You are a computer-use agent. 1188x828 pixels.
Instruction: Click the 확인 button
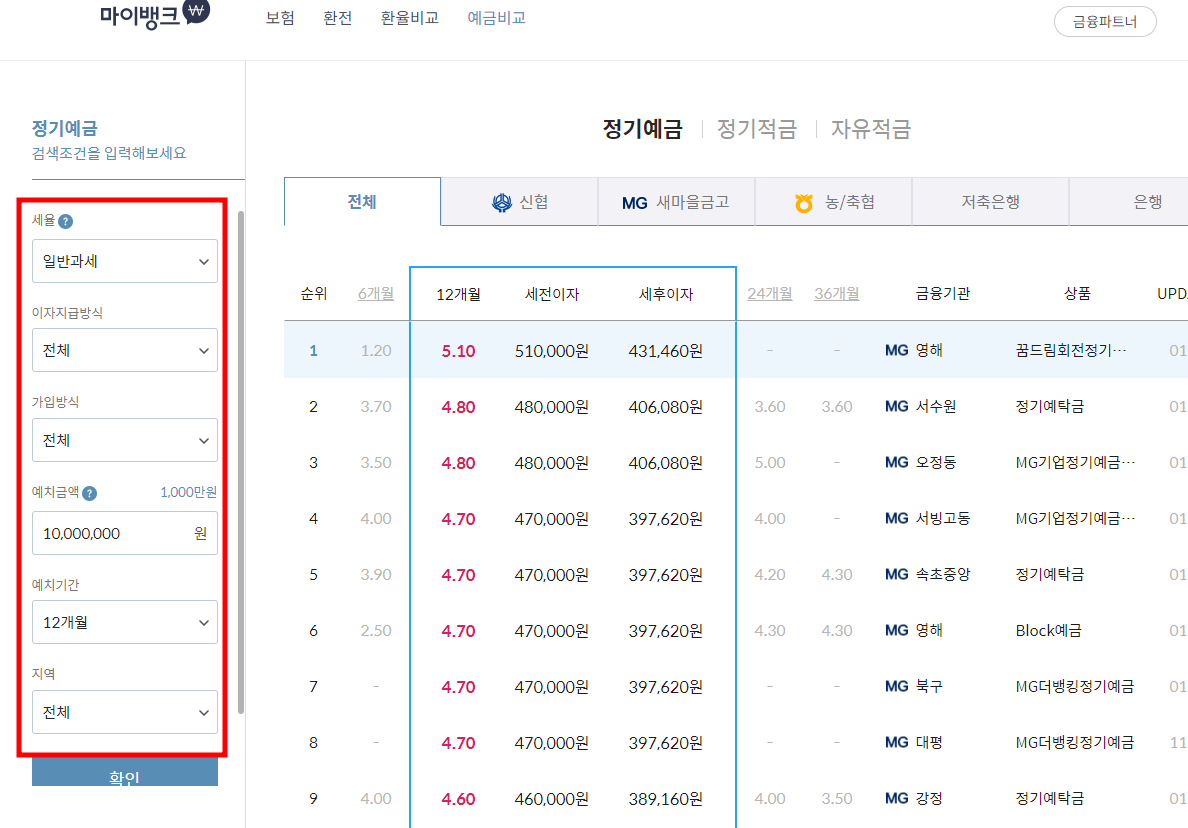[x=125, y=773]
